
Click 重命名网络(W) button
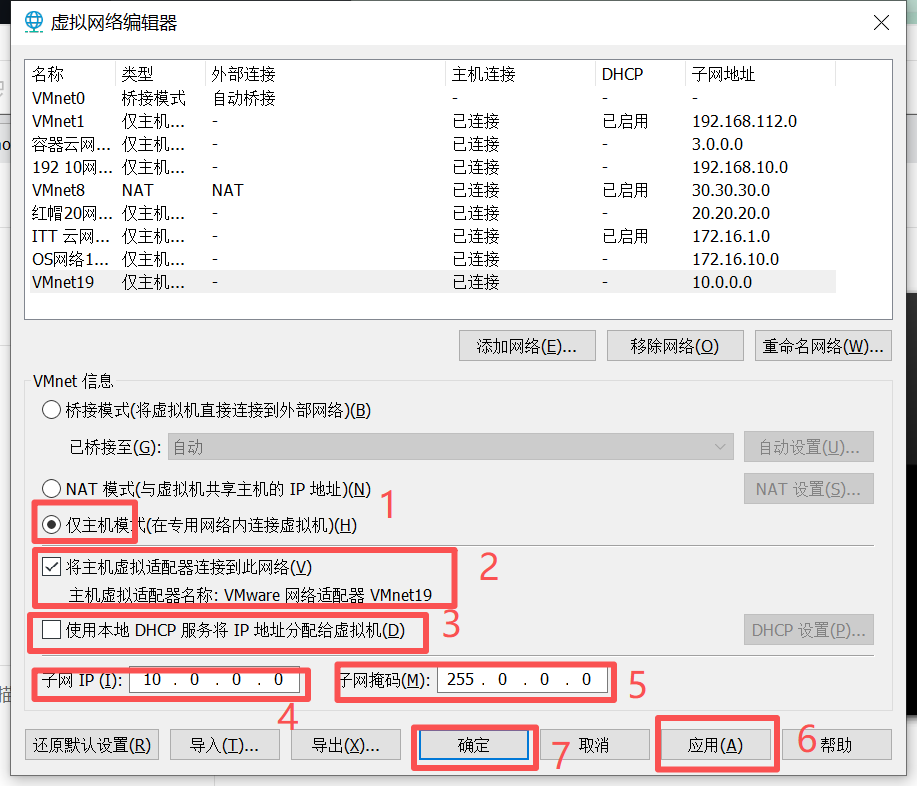point(823,346)
